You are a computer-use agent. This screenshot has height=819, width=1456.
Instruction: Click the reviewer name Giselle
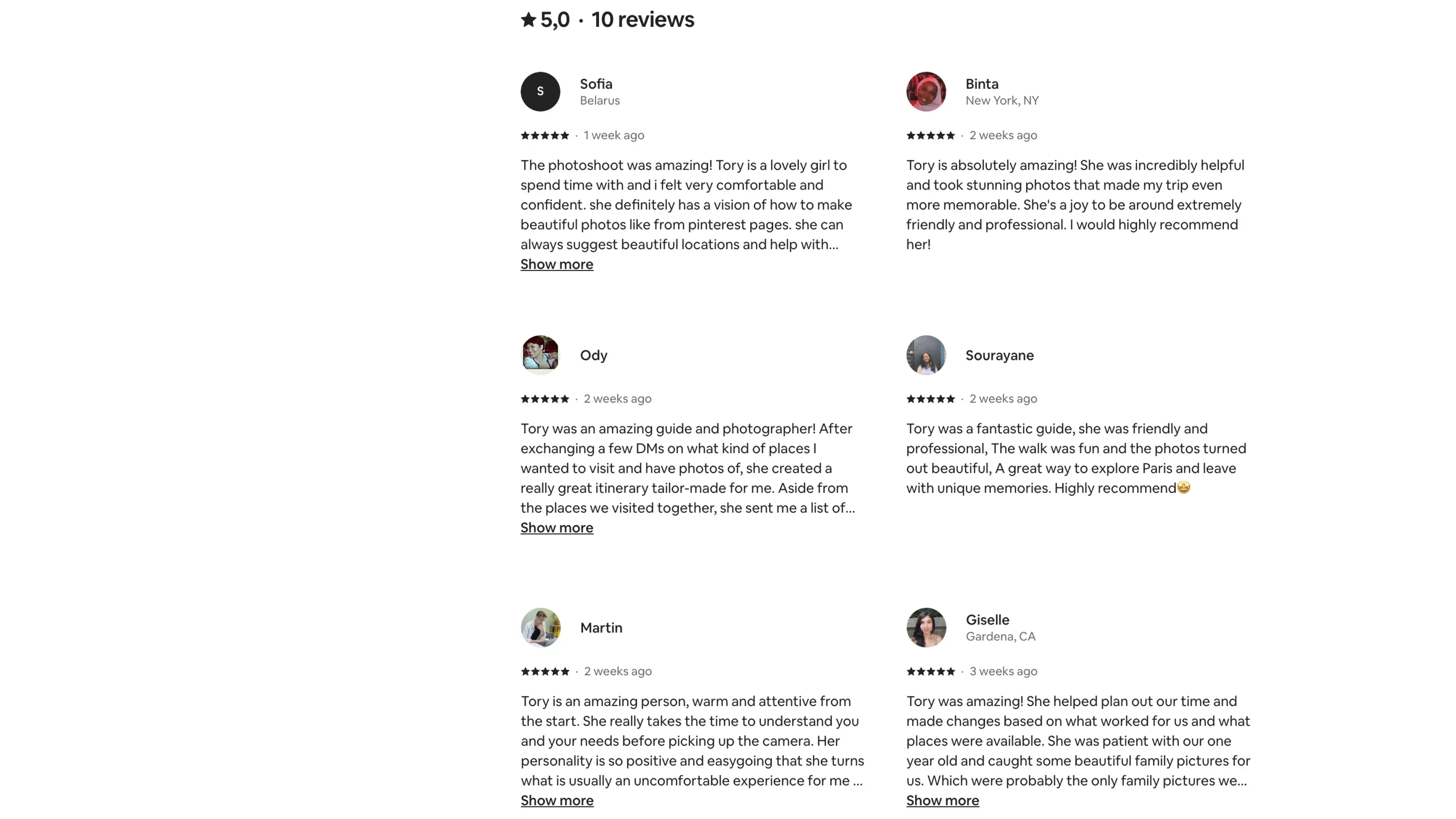coord(987,620)
